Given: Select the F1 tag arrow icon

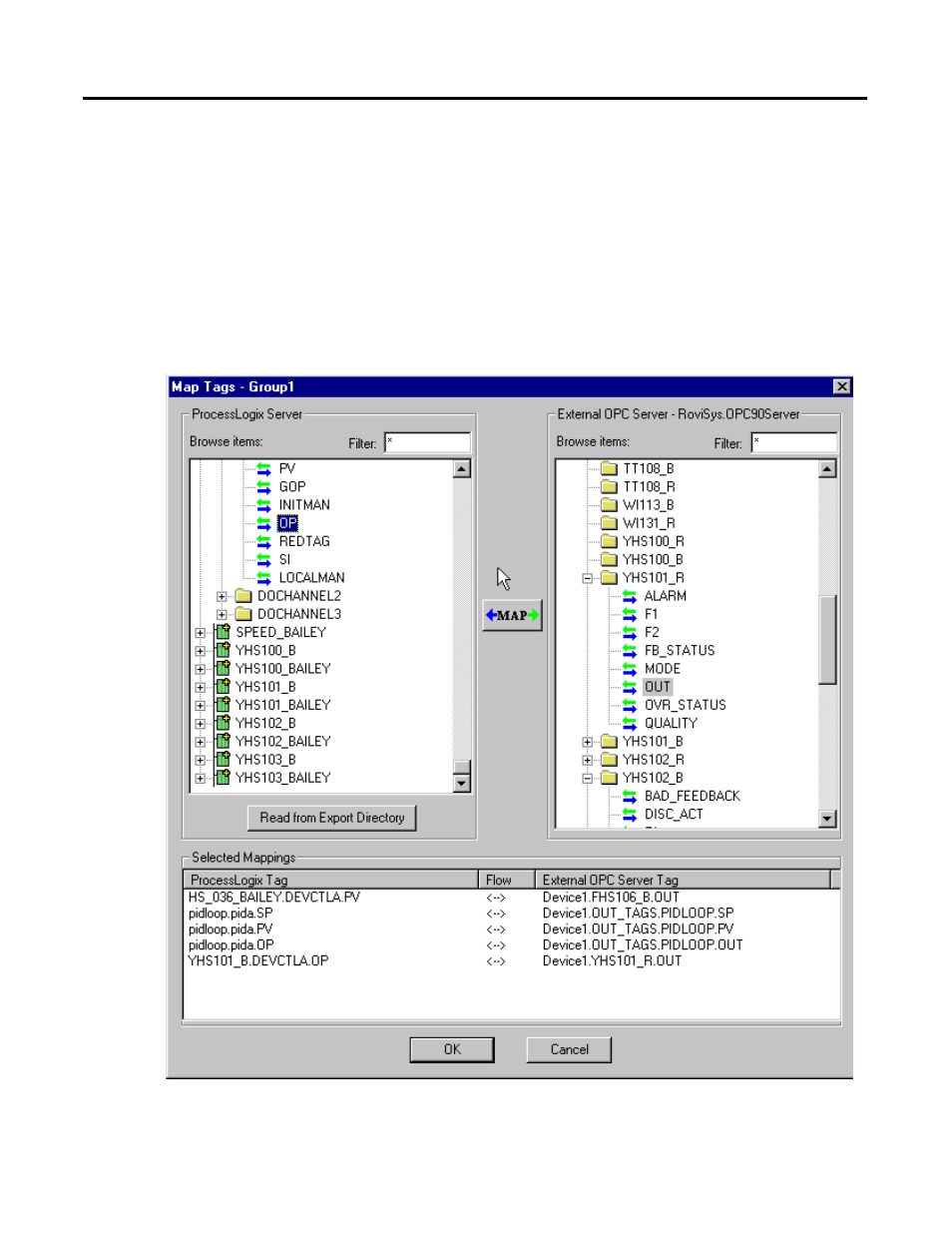Looking at the screenshot, I should [x=630, y=614].
